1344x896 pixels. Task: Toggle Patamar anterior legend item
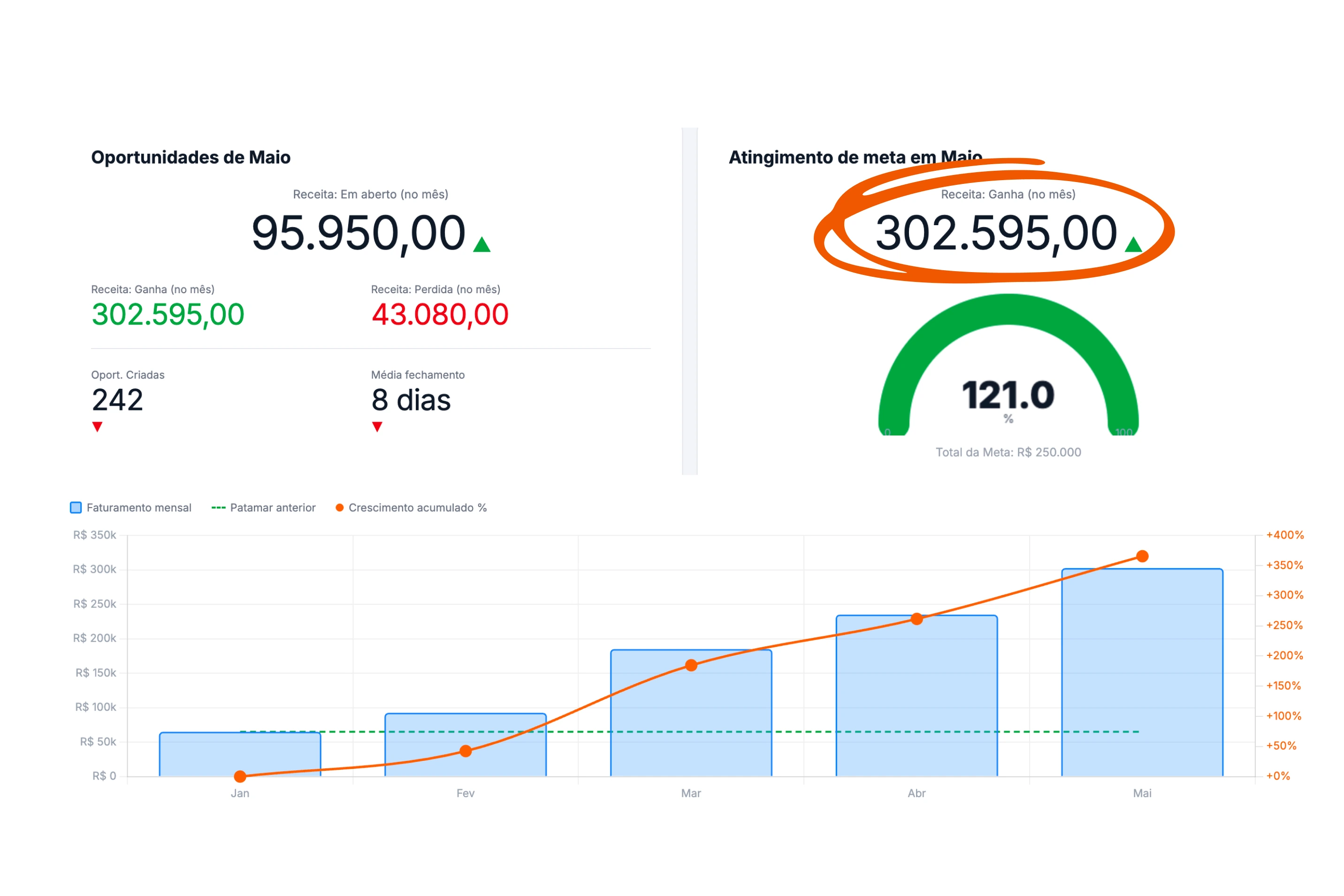coord(264,508)
